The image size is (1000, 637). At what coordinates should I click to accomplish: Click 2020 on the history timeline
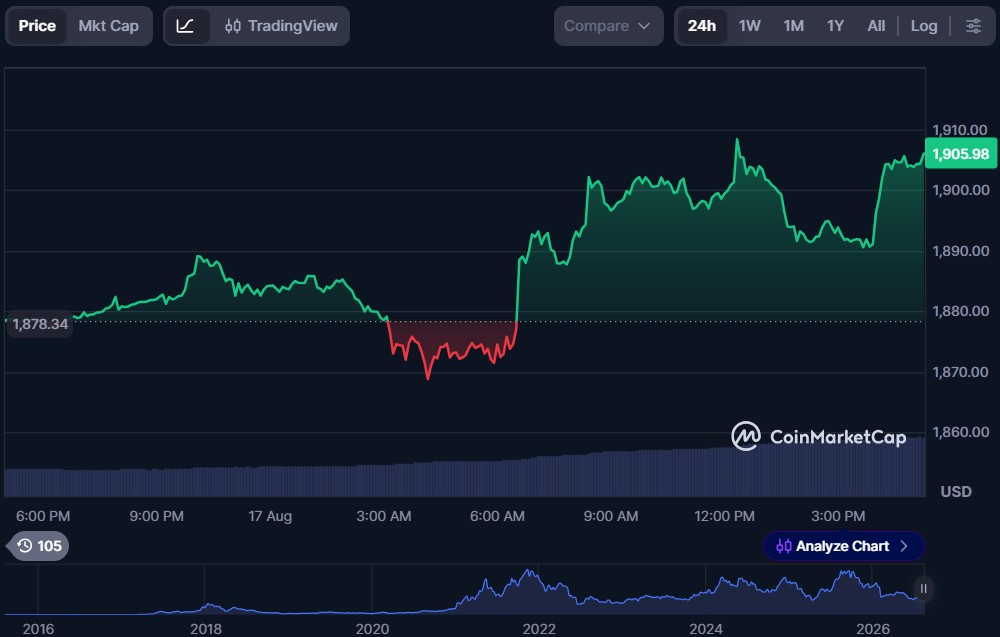click(372, 629)
